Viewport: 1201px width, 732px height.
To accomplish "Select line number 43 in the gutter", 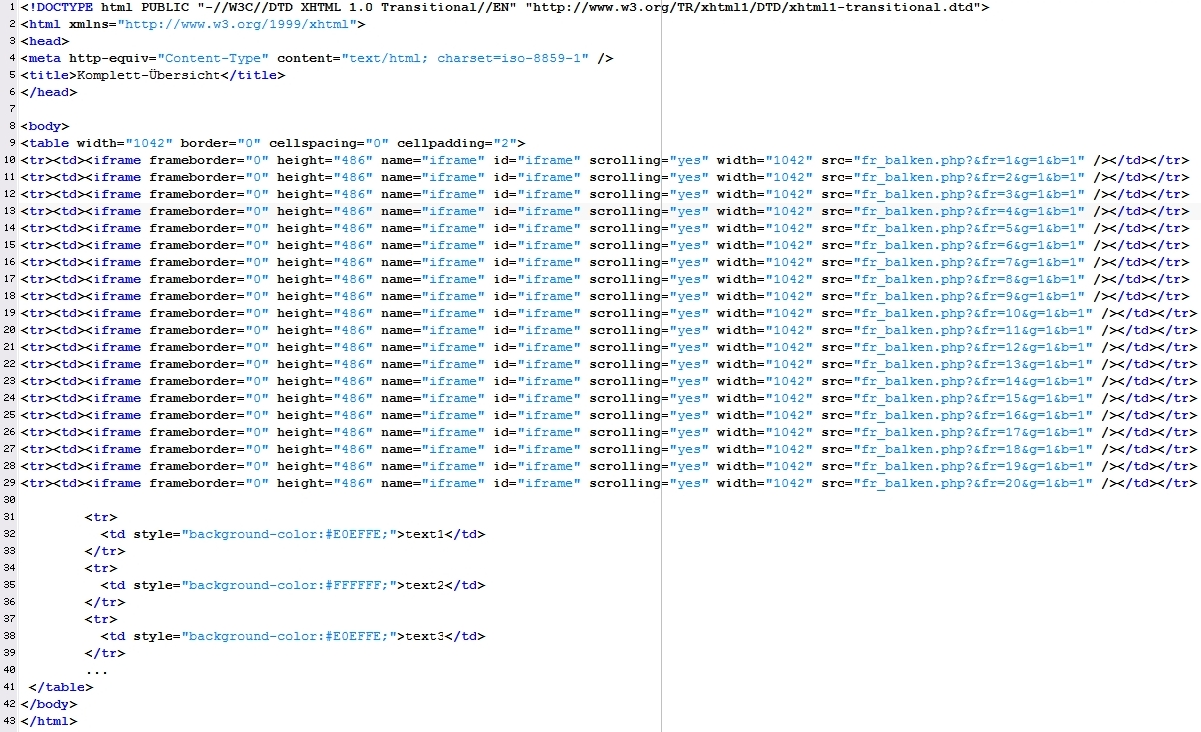I will pyautogui.click(x=9, y=721).
